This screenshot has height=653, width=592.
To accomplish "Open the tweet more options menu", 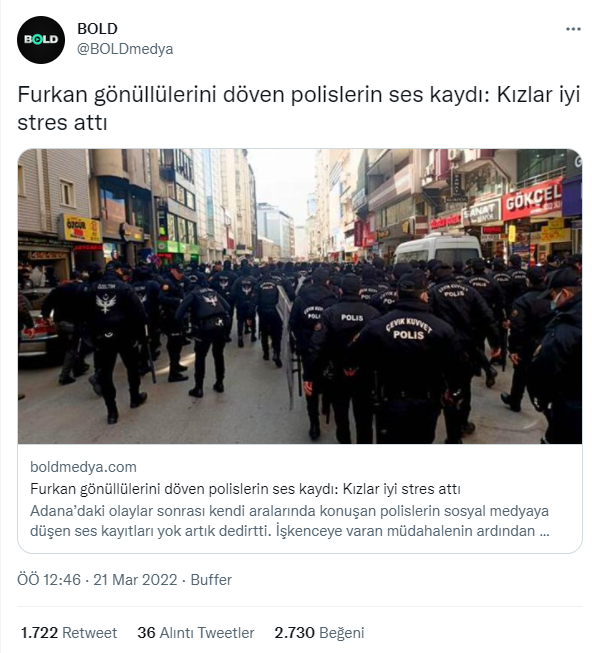I will 573,29.
